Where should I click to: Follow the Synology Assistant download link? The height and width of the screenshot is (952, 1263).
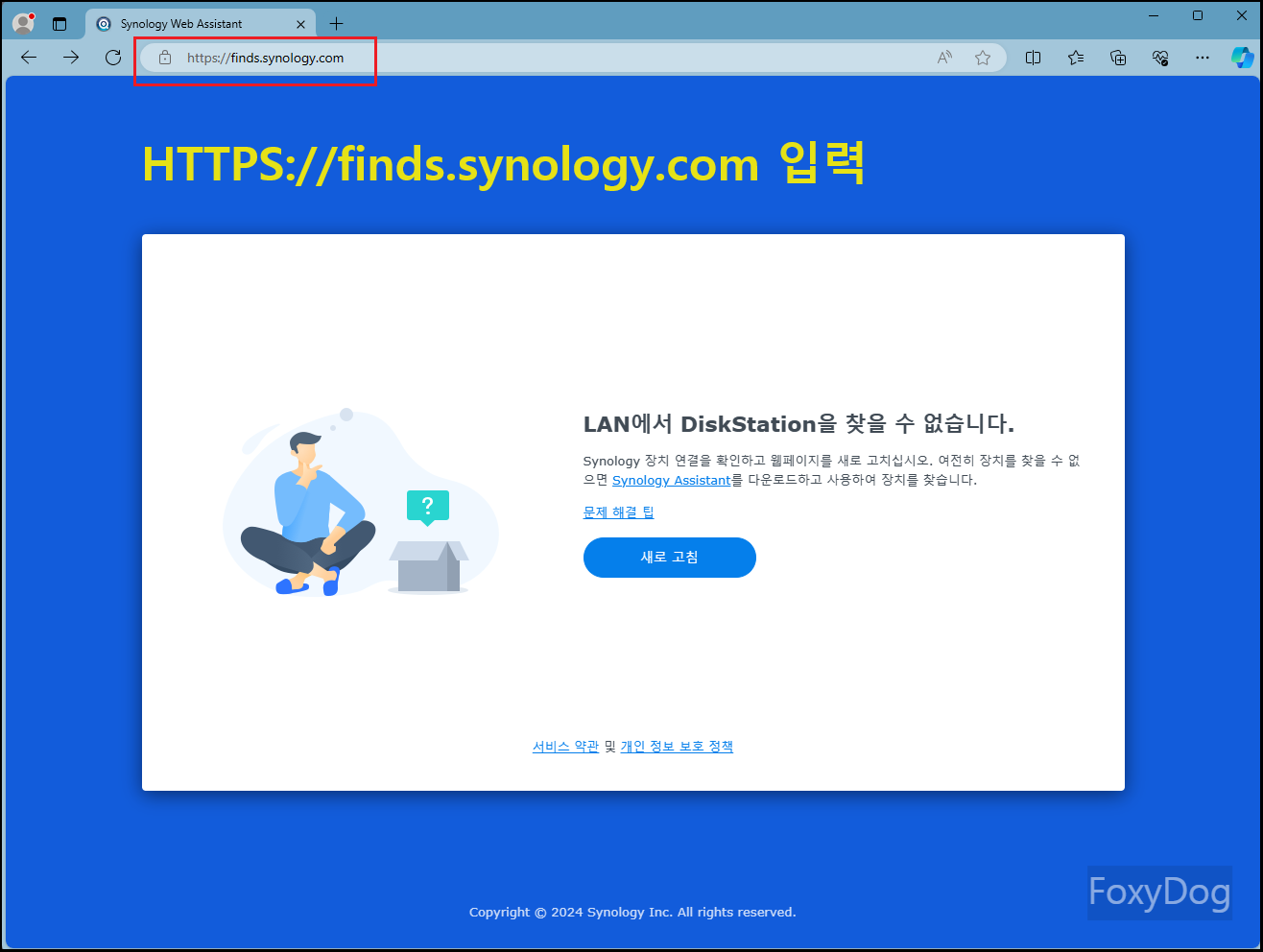pos(672,480)
